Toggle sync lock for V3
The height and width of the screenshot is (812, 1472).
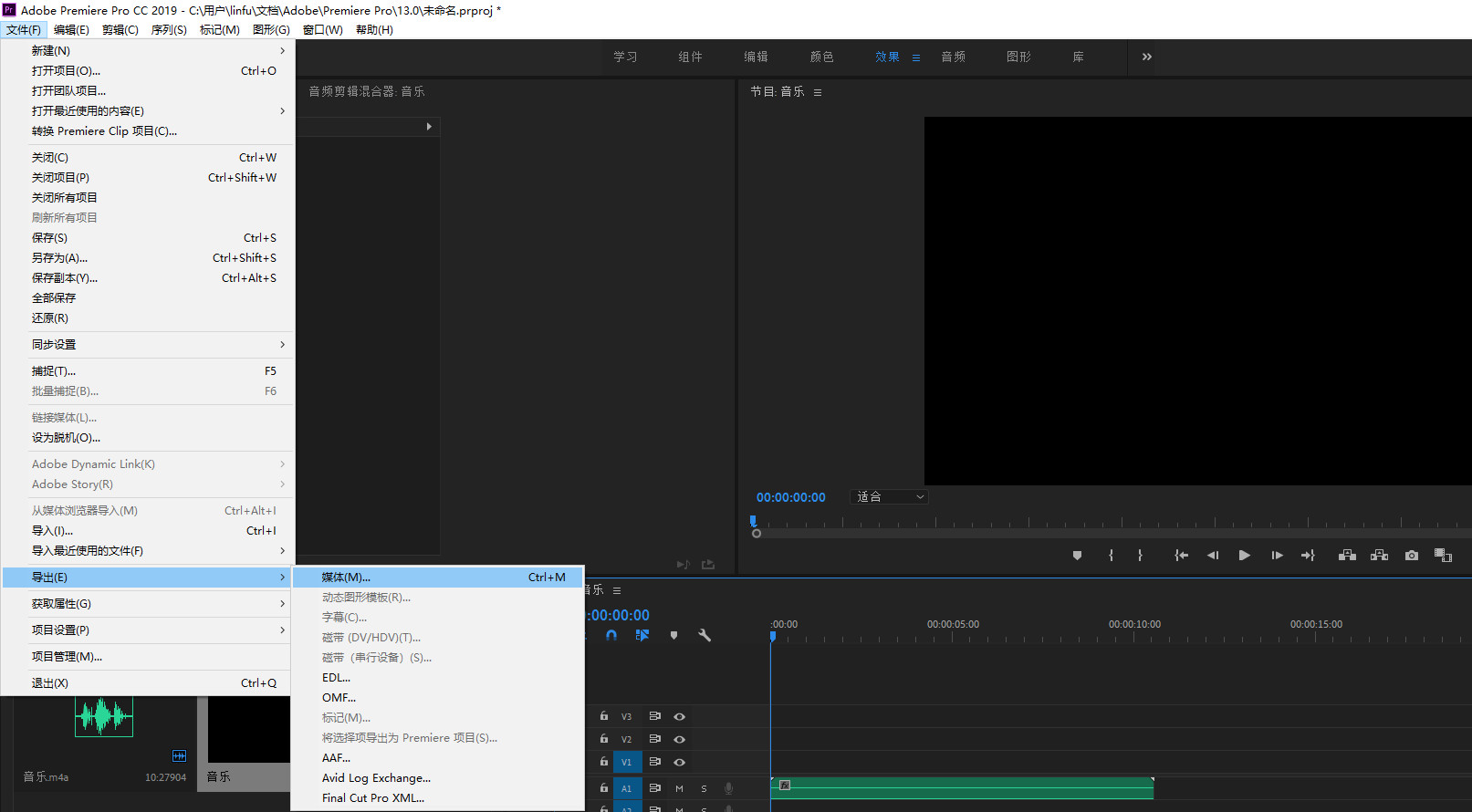tap(654, 716)
